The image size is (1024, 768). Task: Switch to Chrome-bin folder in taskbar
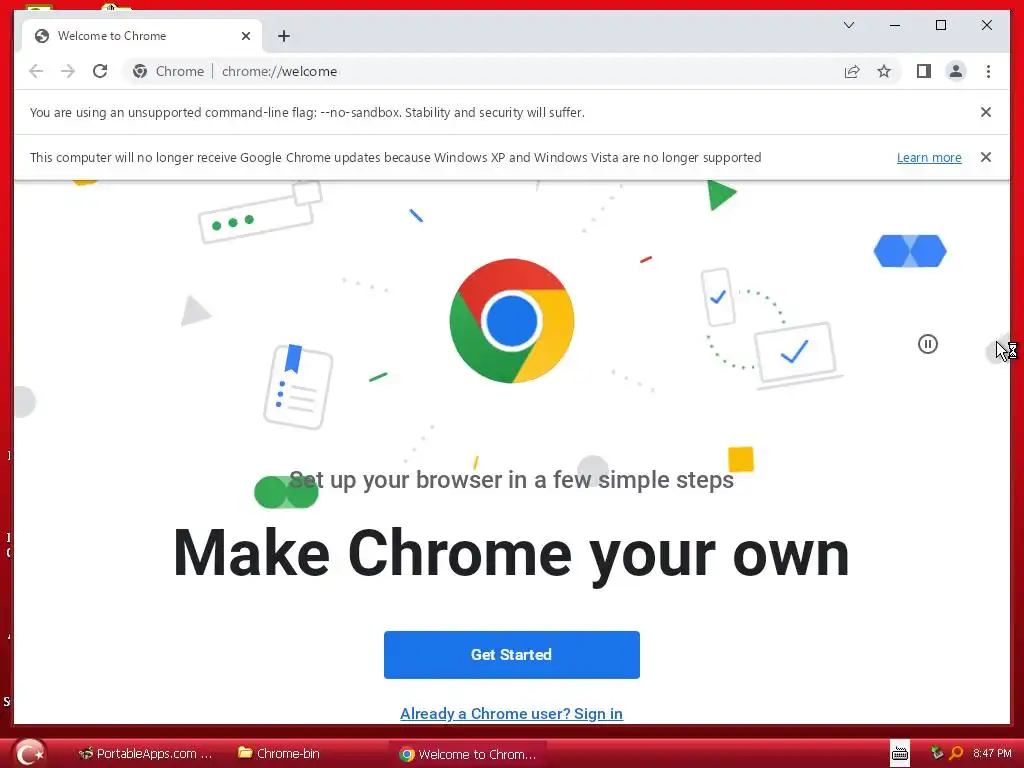(x=279, y=754)
